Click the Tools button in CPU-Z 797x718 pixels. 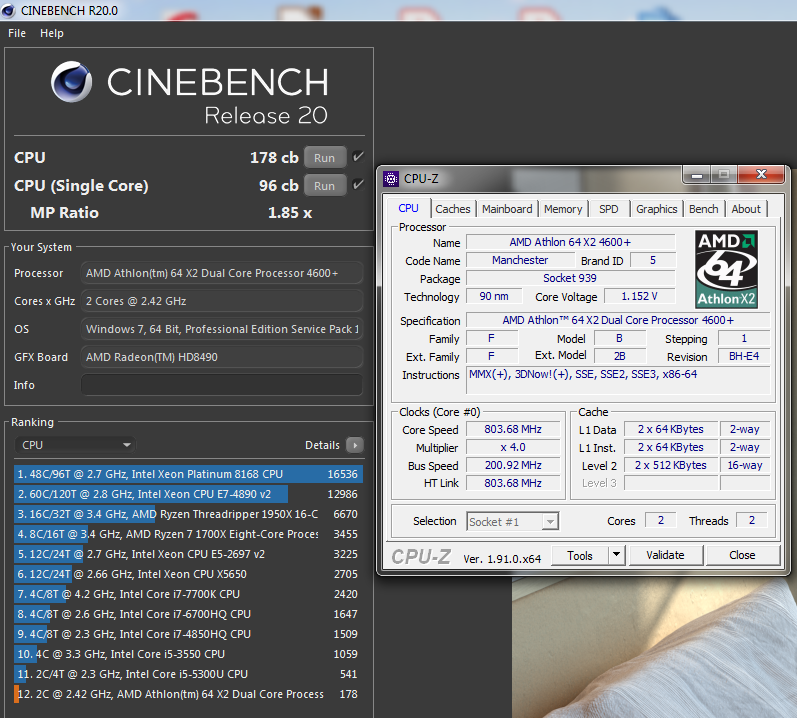pos(580,555)
